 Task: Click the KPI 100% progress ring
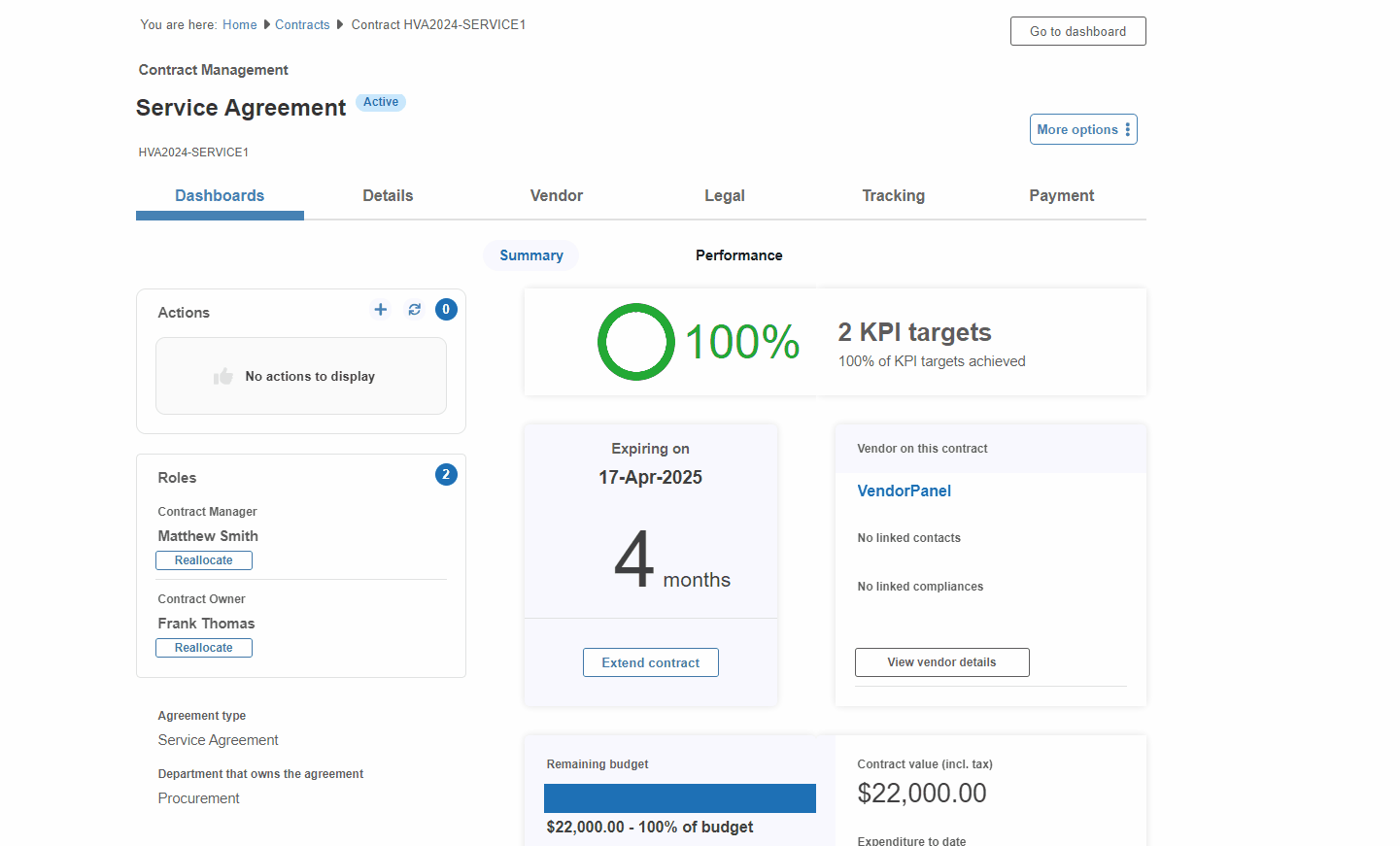point(636,342)
